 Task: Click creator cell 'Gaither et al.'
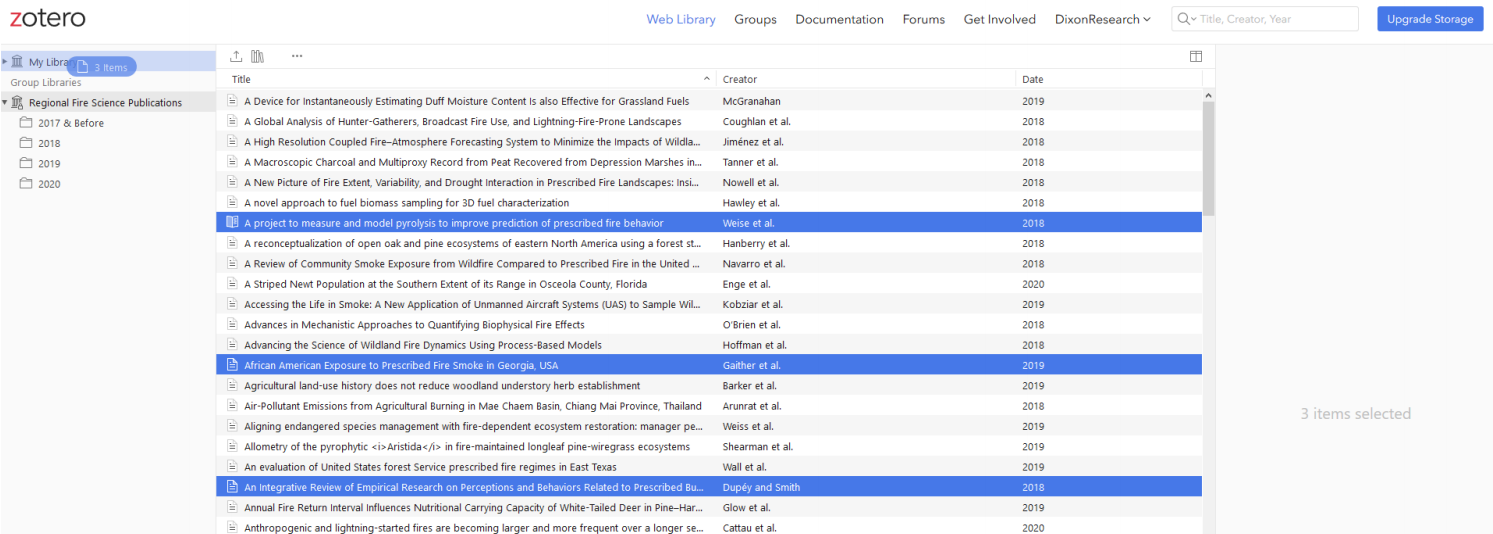[752, 365]
